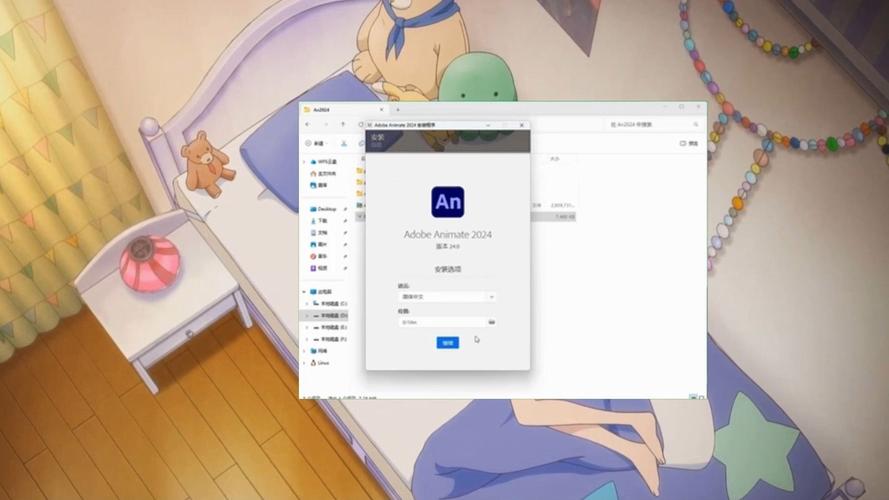This screenshot has height=500, width=889.
Task: Close the Adobe Animate 2024 installer window
Action: 522,125
